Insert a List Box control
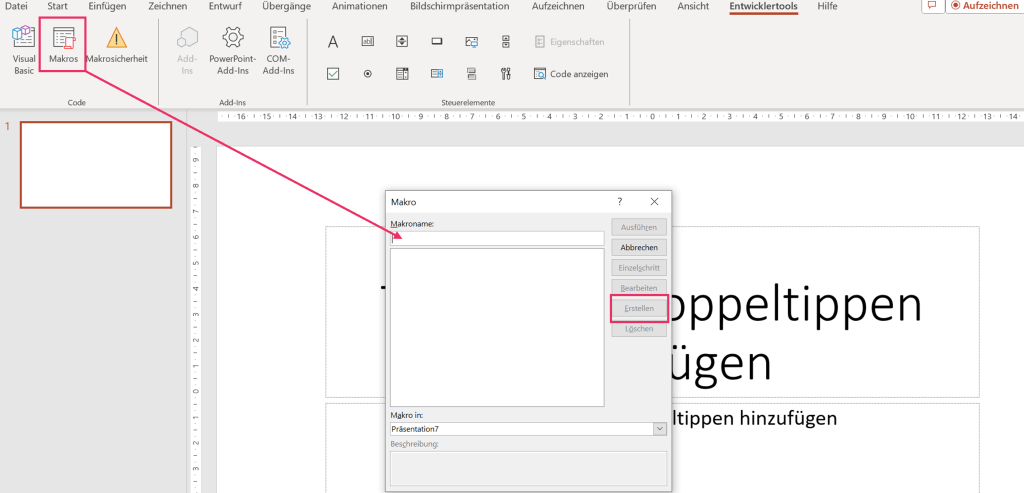The image size is (1024, 493). point(402,74)
